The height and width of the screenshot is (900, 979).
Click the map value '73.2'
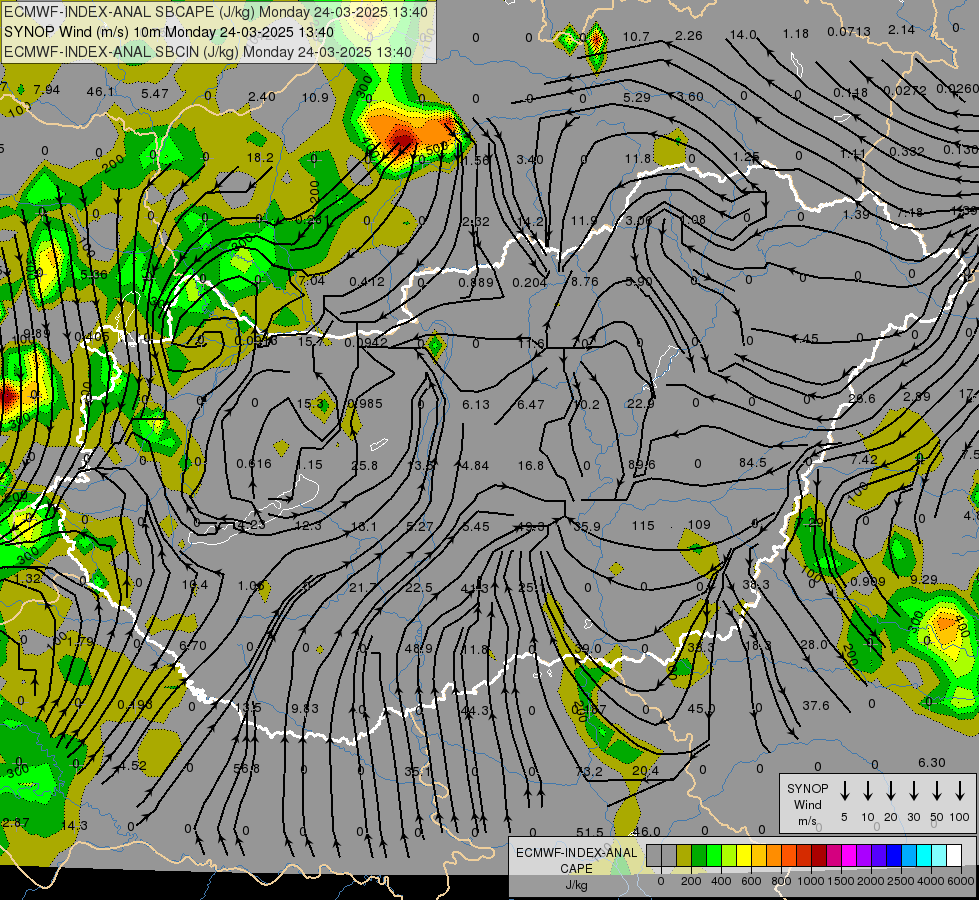pos(589,771)
